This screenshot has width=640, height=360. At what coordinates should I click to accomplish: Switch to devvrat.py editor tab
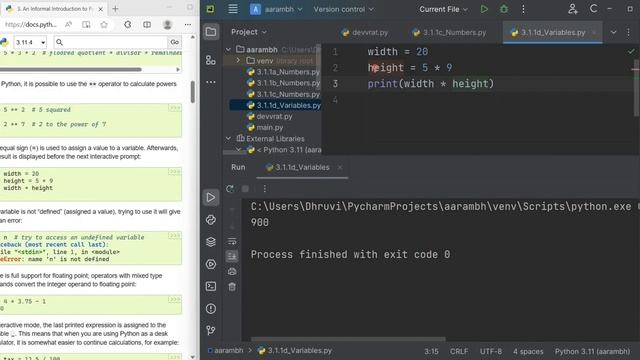365,32
